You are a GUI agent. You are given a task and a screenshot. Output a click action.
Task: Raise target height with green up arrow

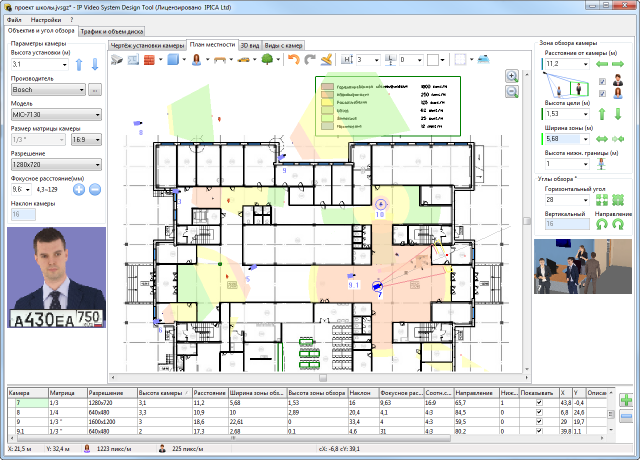coord(602,114)
